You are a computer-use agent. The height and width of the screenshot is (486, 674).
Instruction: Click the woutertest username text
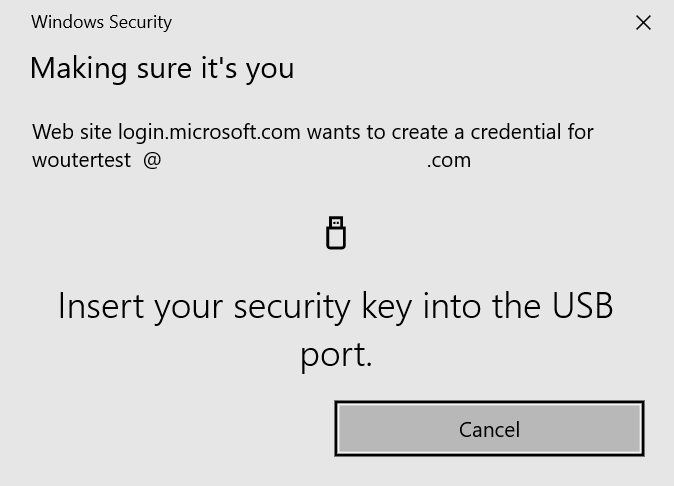pos(81,160)
